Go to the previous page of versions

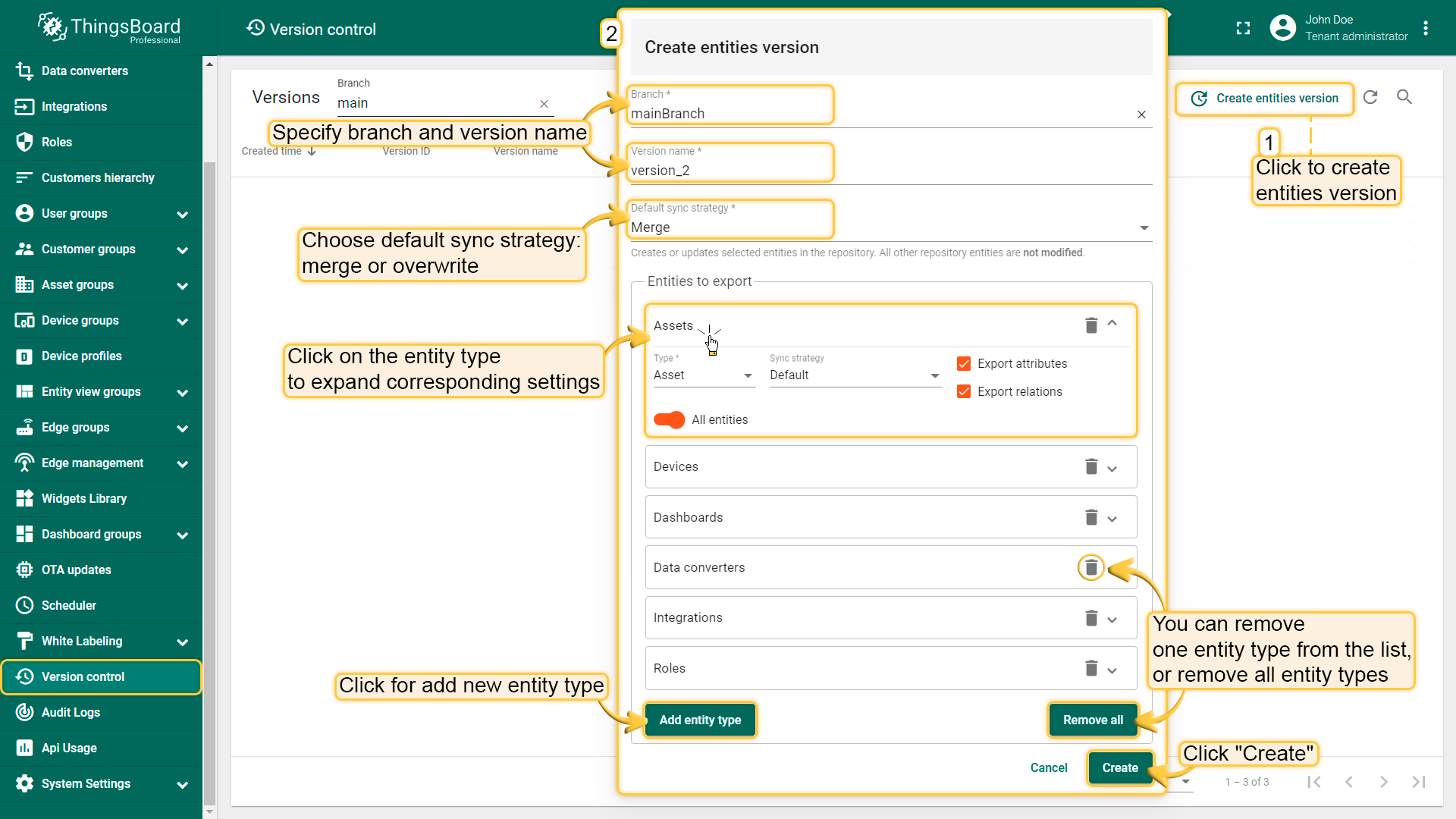click(1349, 782)
